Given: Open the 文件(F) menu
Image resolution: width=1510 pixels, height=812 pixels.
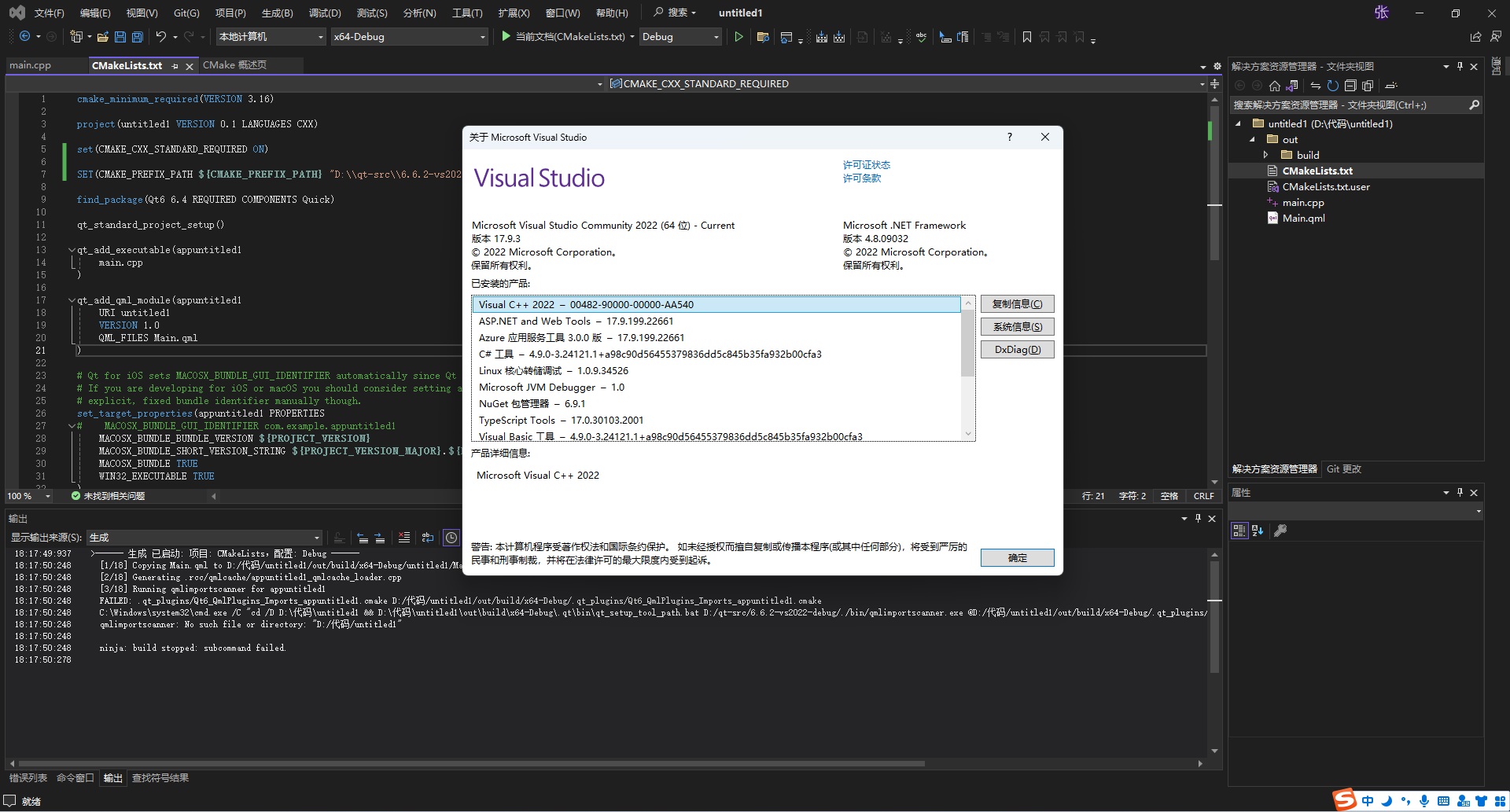Looking at the screenshot, I should coord(50,13).
